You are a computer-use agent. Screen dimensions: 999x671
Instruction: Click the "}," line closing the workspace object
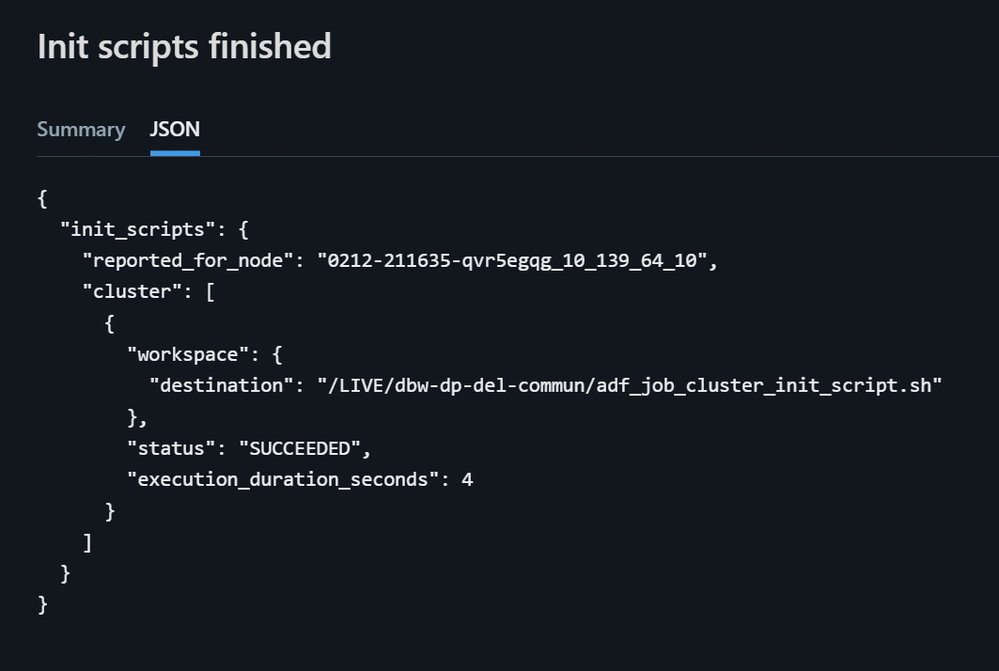pyautogui.click(x=137, y=417)
